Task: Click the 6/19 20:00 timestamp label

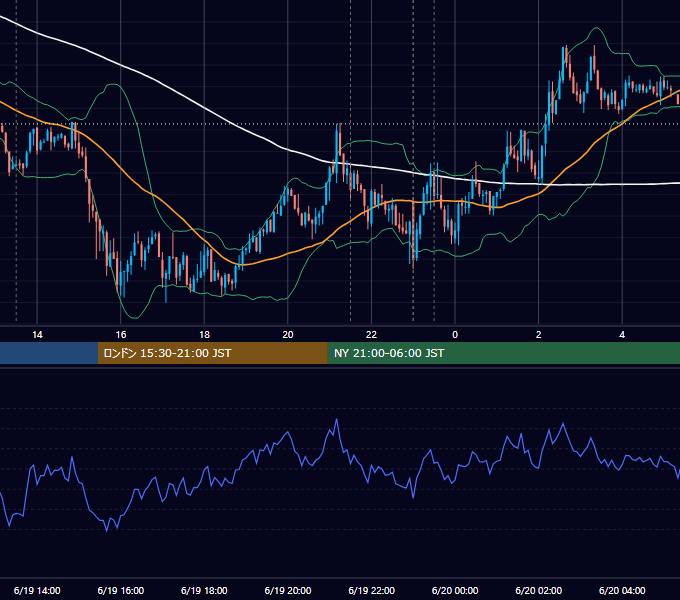Action: 288,590
